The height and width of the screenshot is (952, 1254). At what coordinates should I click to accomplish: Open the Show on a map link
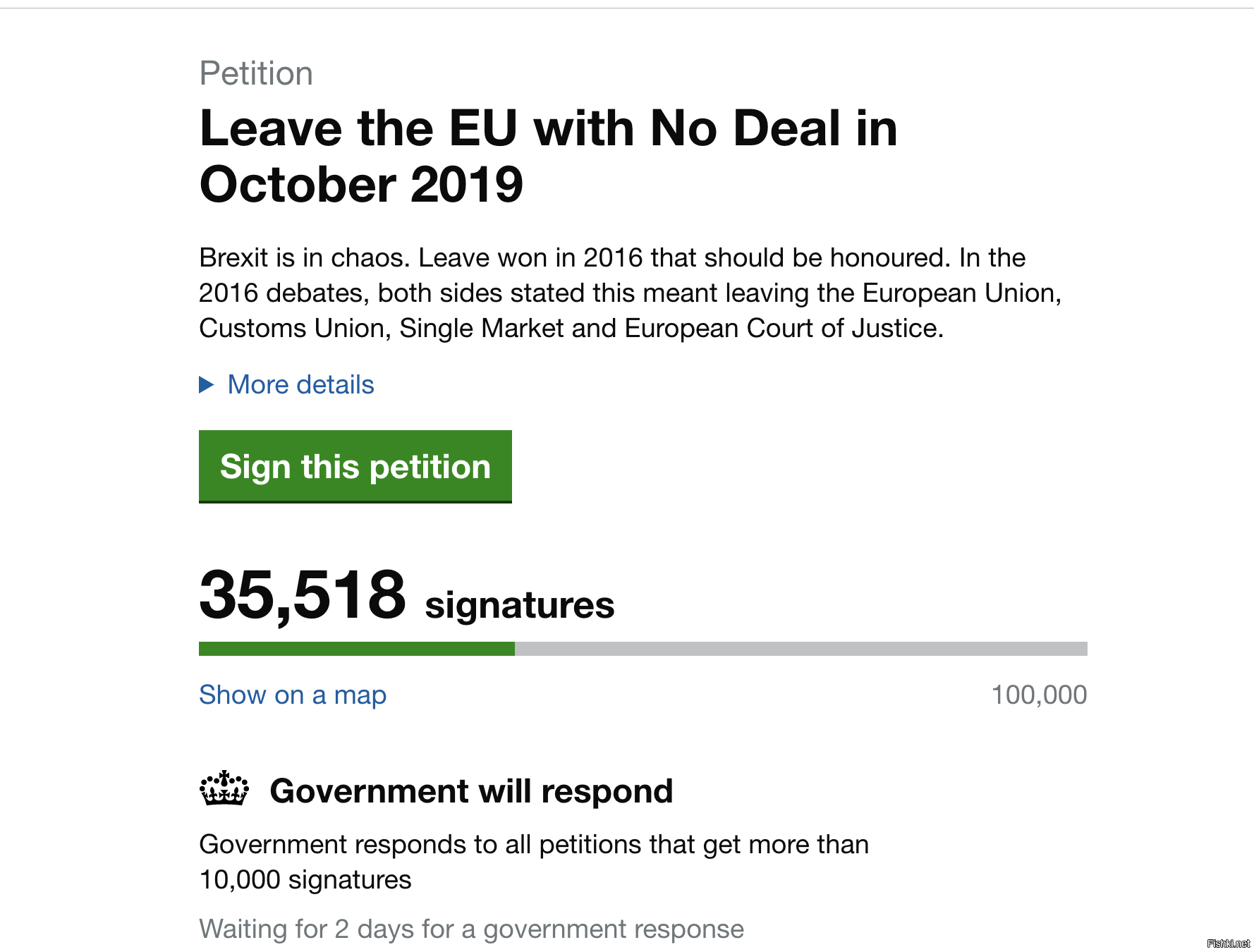(x=293, y=695)
